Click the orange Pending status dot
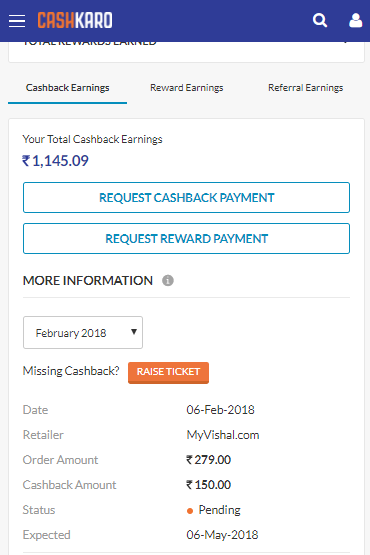Viewport: 370px width, 555px height. coord(190,511)
